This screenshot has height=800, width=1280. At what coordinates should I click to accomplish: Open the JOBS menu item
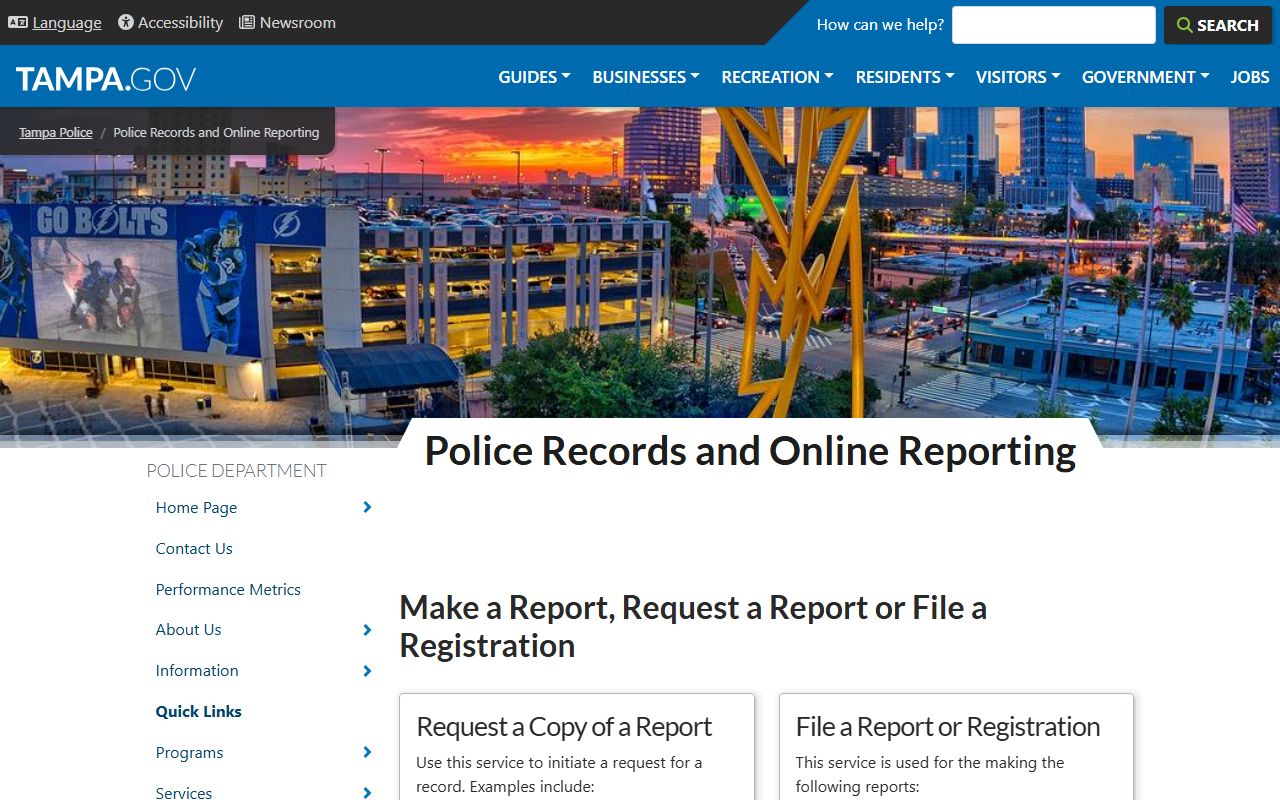coord(1250,77)
